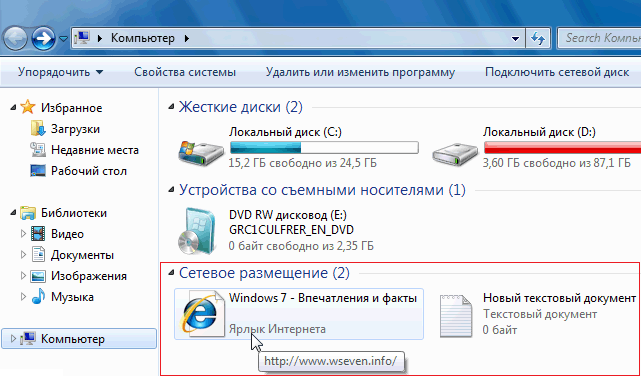Open Видео library

pyautogui.click(x=67, y=234)
